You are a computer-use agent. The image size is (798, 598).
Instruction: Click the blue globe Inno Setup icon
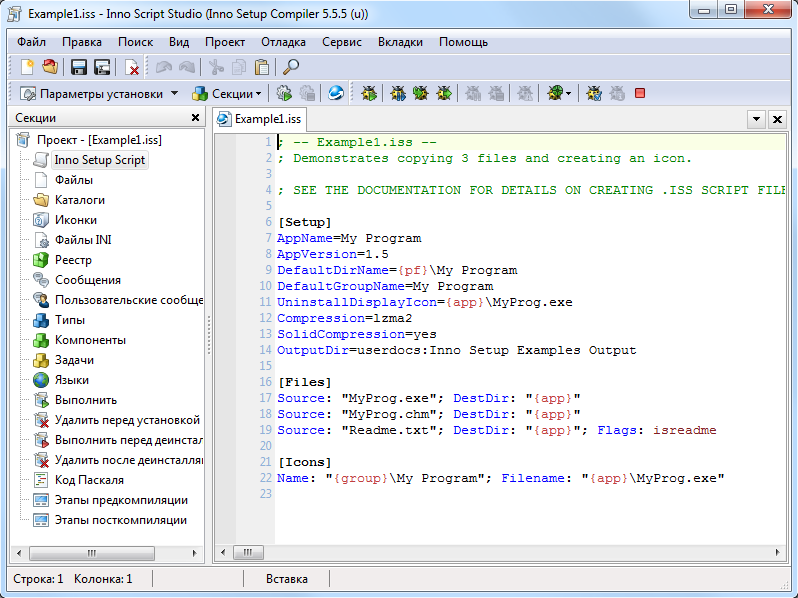336,93
